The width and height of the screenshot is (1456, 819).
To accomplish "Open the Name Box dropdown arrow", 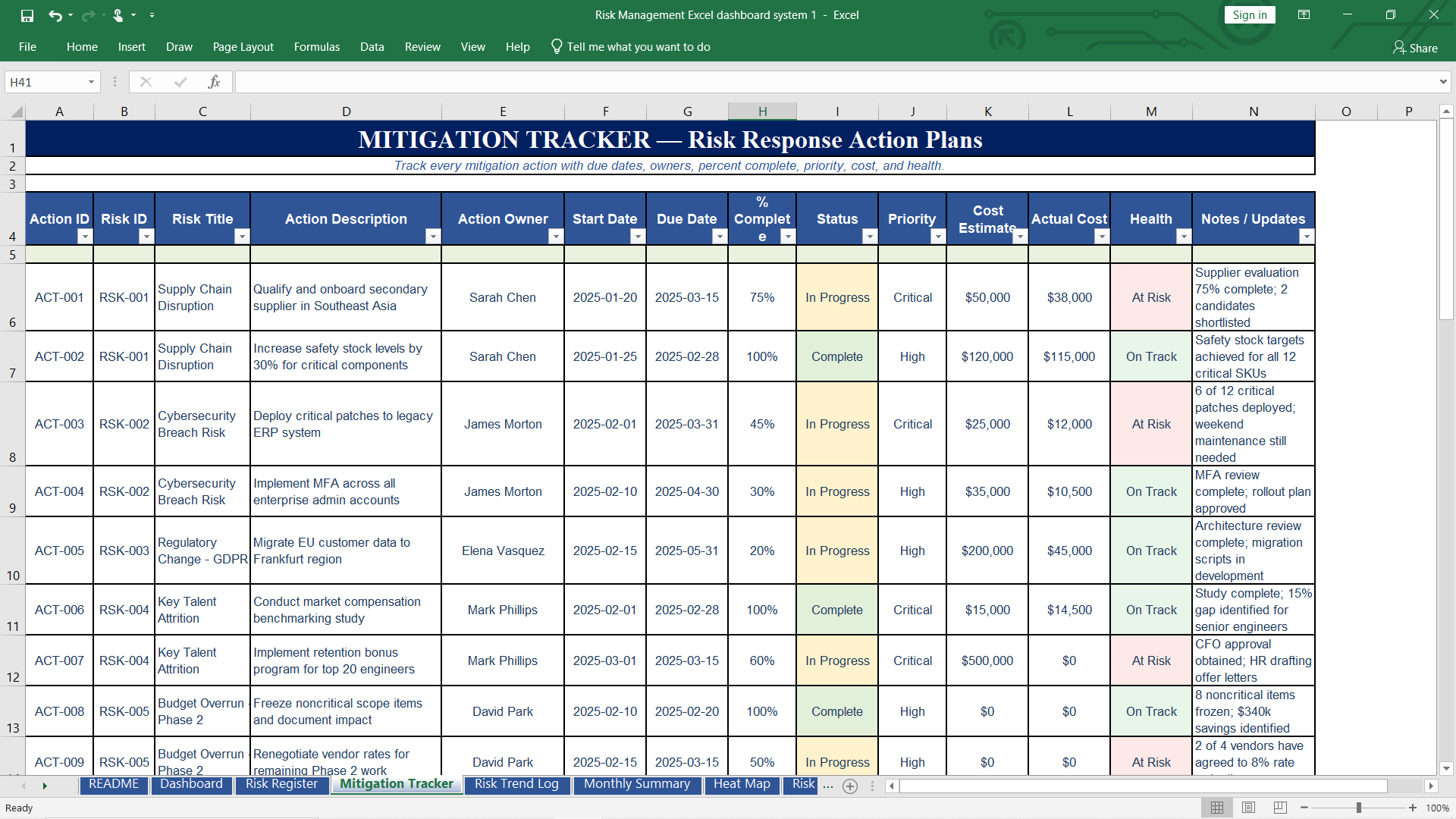I will tap(92, 82).
